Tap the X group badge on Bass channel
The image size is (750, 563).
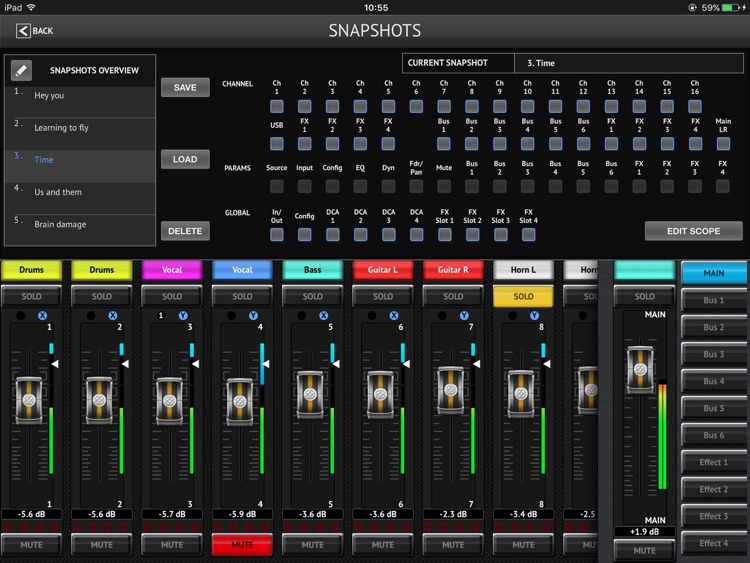tap(324, 315)
